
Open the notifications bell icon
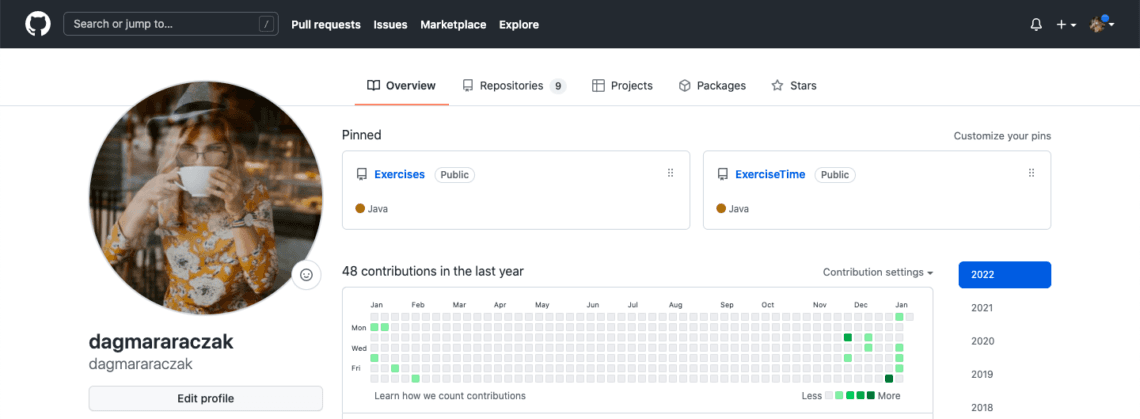pos(1036,24)
